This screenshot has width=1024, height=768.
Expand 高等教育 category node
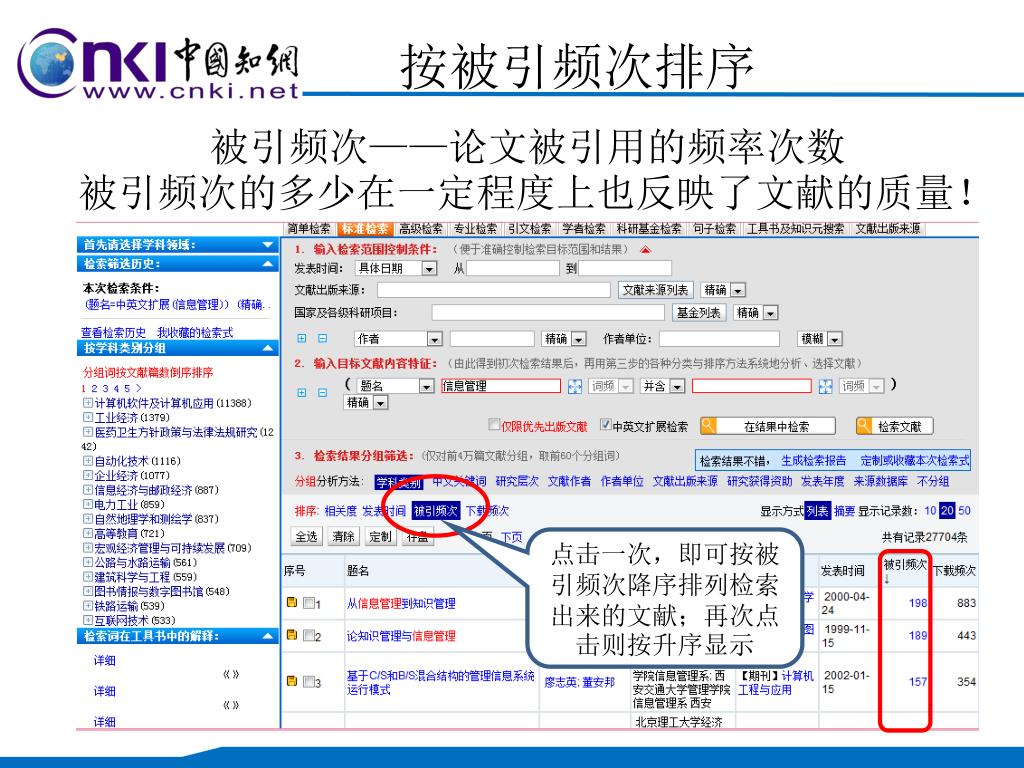click(x=88, y=533)
